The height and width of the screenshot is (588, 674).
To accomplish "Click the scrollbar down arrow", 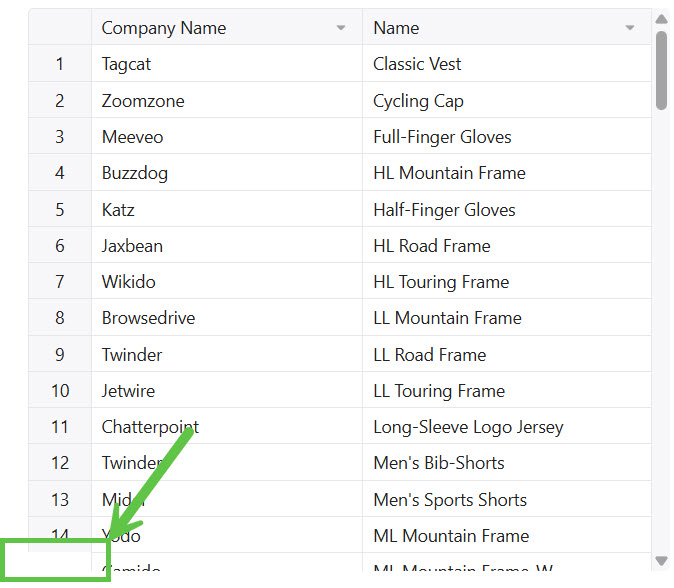I will pos(661,560).
